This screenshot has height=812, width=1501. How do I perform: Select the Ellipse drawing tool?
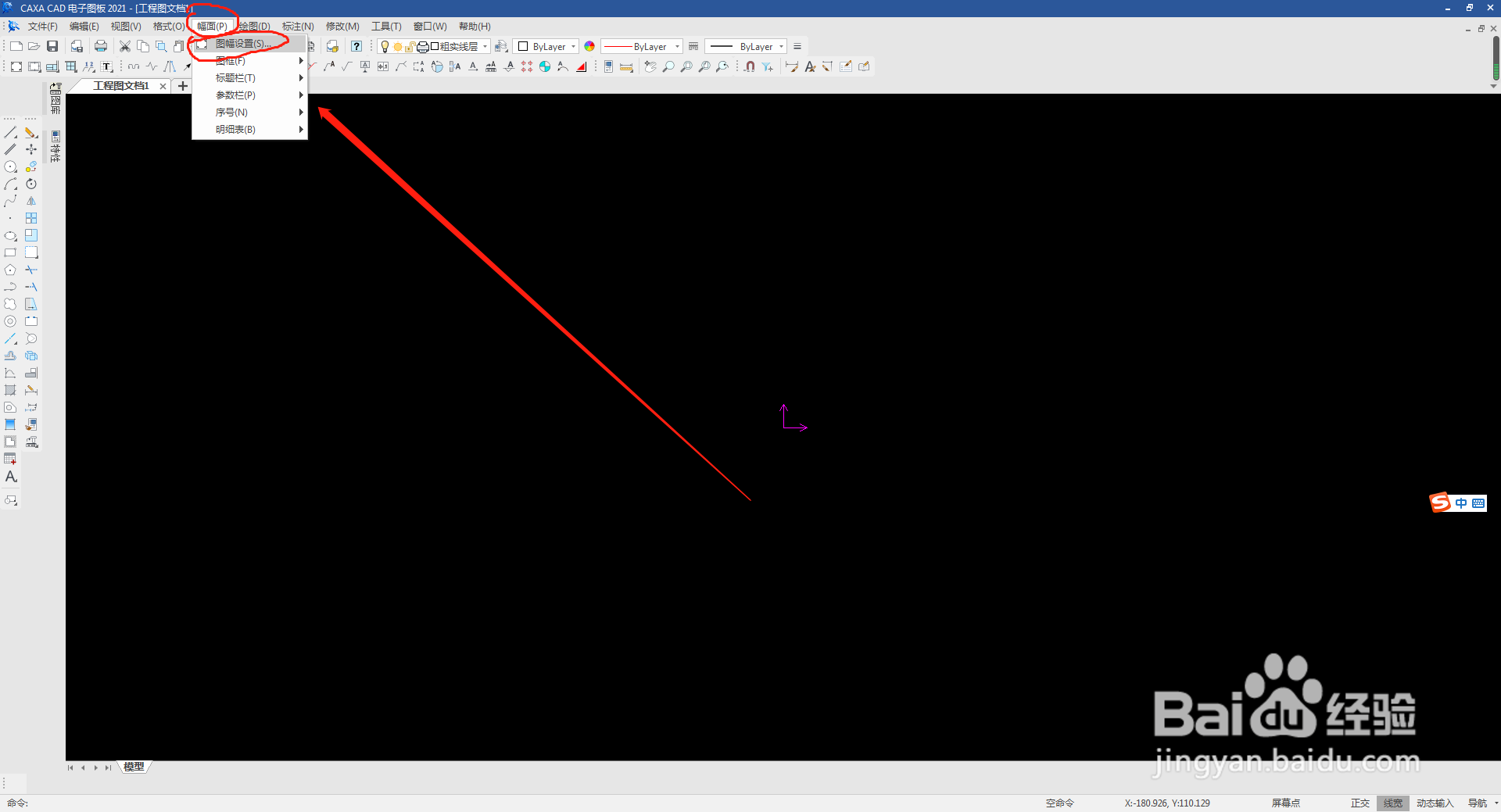10,235
